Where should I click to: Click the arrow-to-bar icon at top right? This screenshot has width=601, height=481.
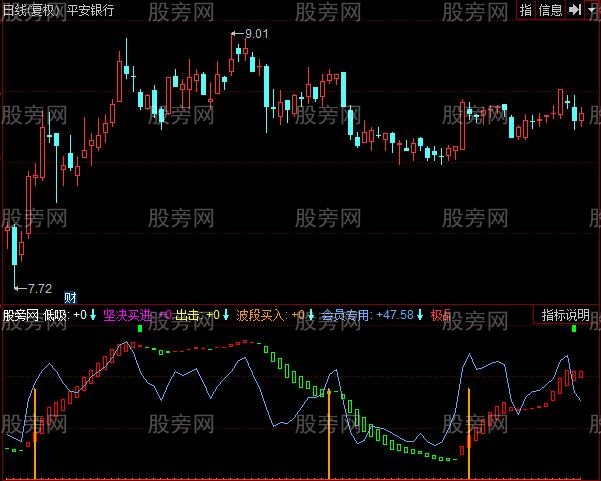[575, 10]
